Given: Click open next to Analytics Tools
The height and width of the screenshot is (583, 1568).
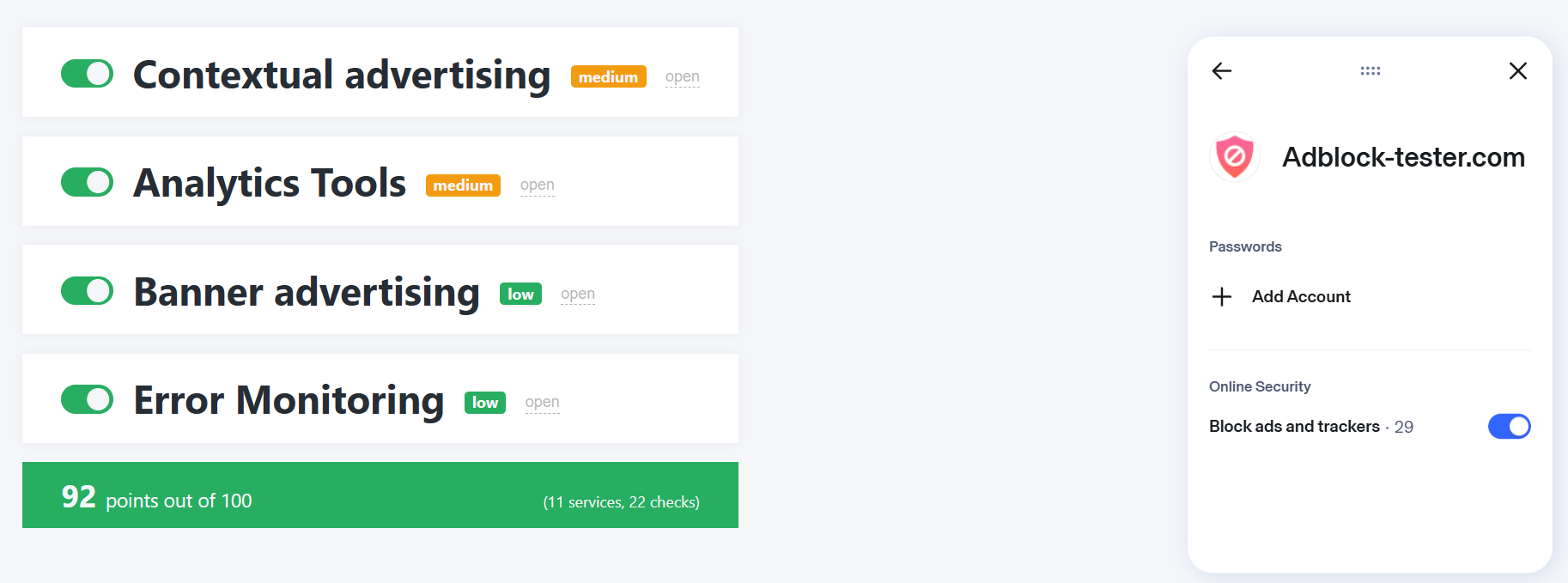Looking at the screenshot, I should click(x=538, y=185).
